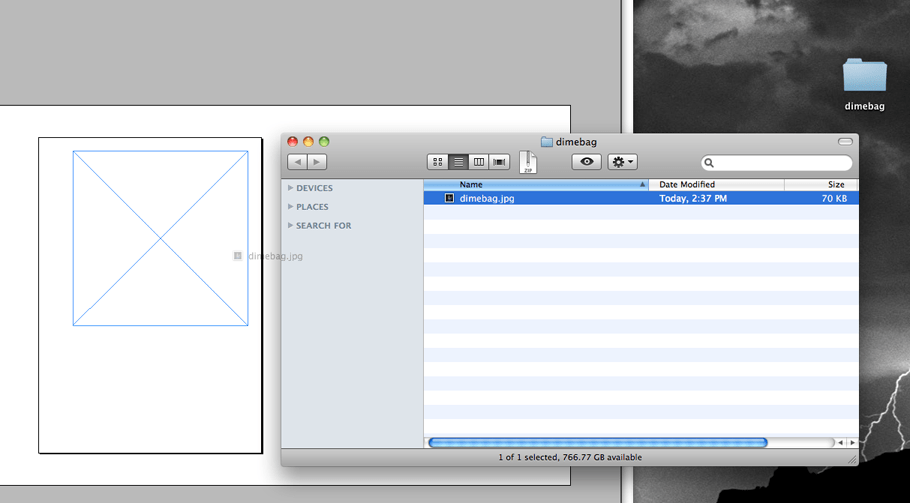This screenshot has width=910, height=503.
Task: Select the dimebag folder on the desktop
Action: (x=864, y=84)
